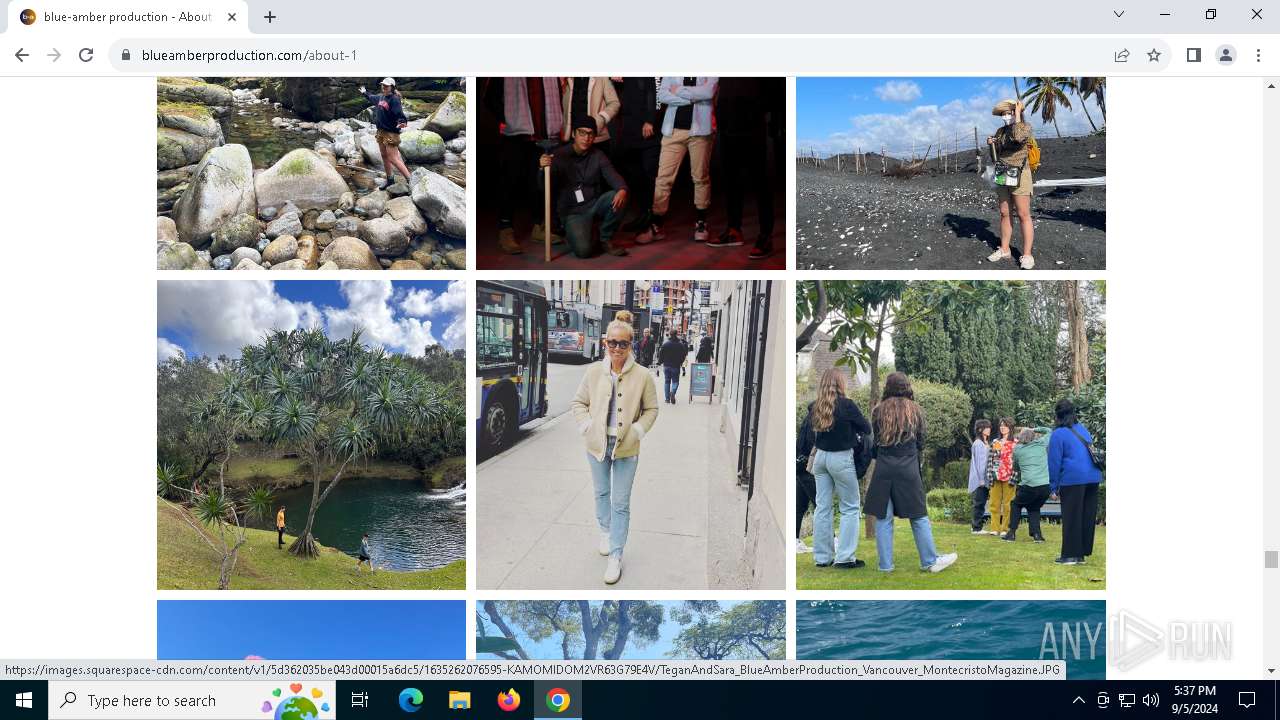Image resolution: width=1280 pixels, height=720 pixels.
Task: Open the tab search dropdown
Action: (x=1119, y=15)
